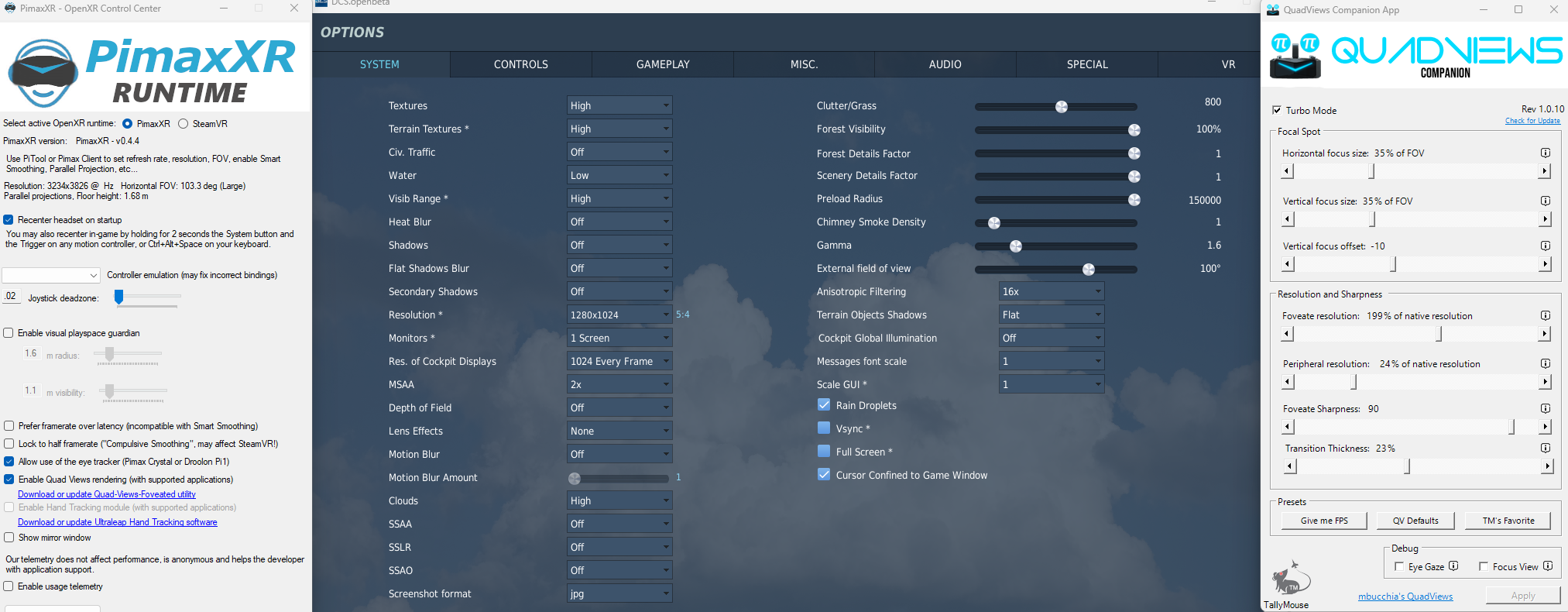This screenshot has width=1568, height=612.
Task: Click the Joystick deadzone value field
Action: (11, 297)
